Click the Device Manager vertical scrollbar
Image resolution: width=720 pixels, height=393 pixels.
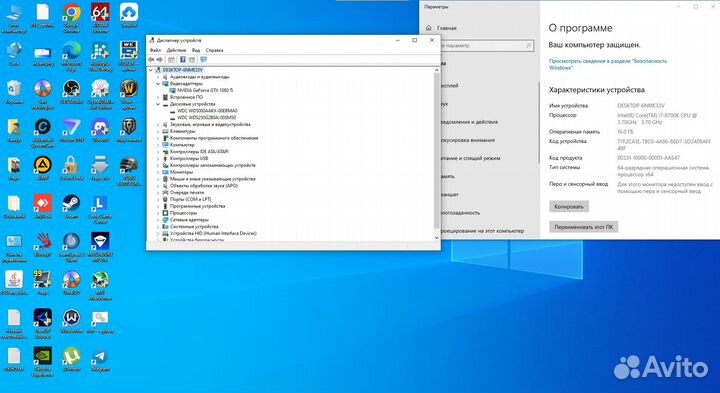[436, 152]
